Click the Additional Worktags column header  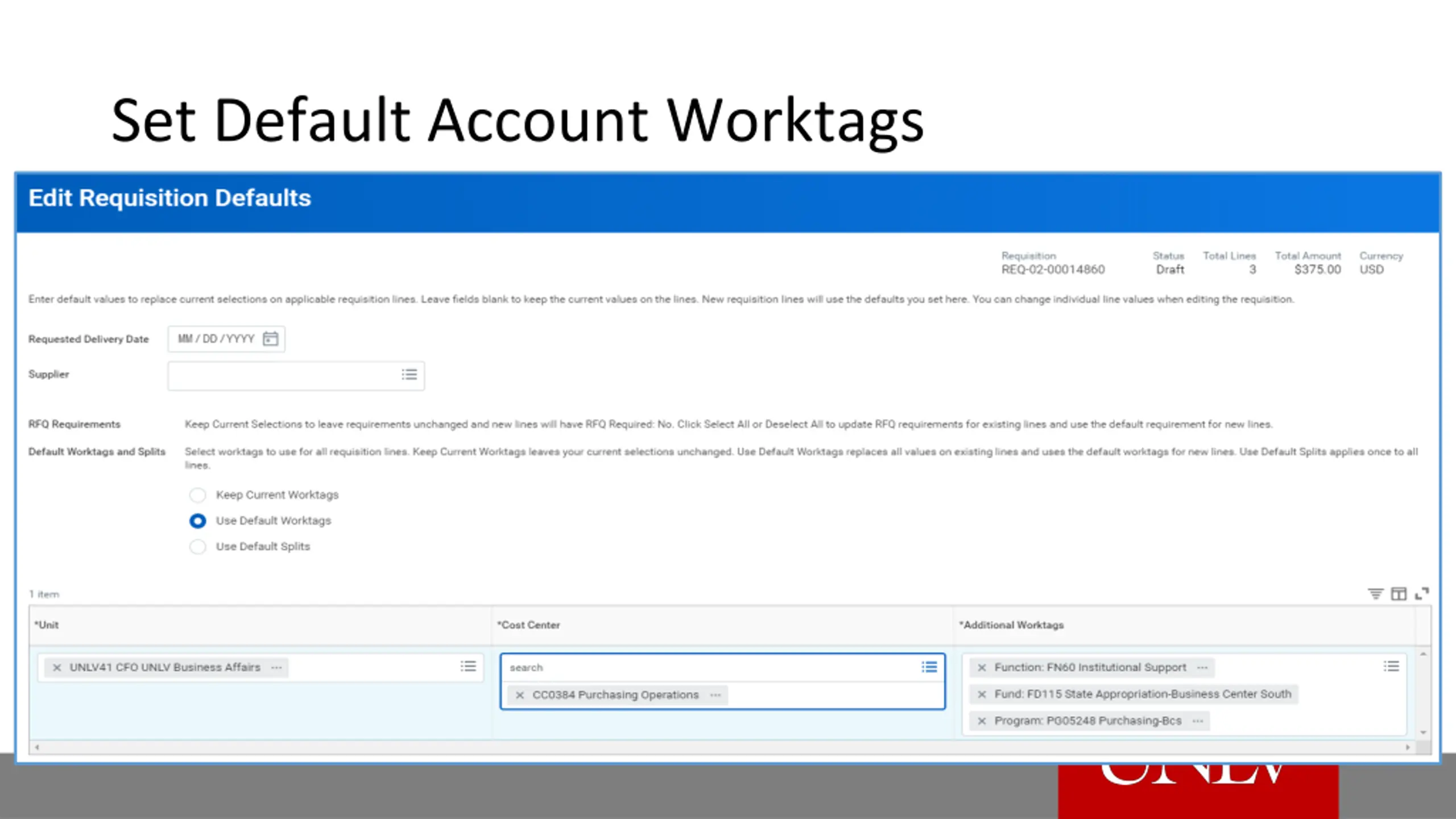tap(1185, 625)
